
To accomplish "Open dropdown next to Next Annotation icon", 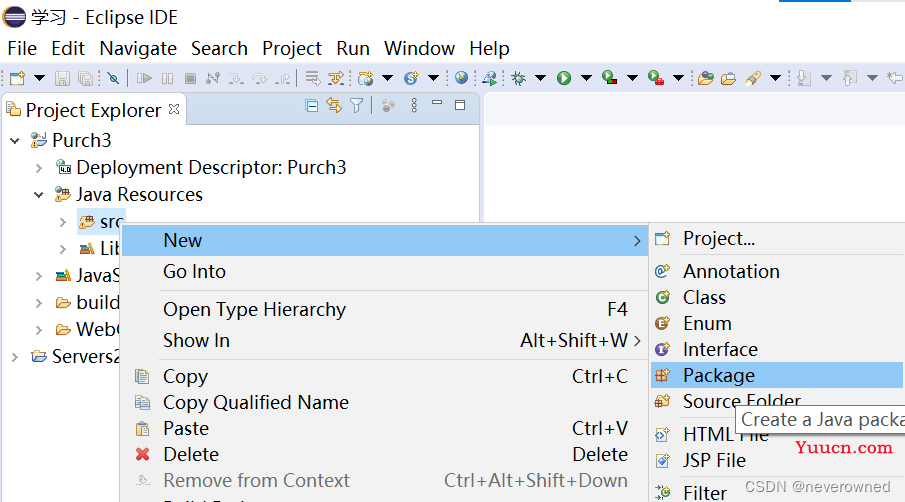I will coord(827,78).
